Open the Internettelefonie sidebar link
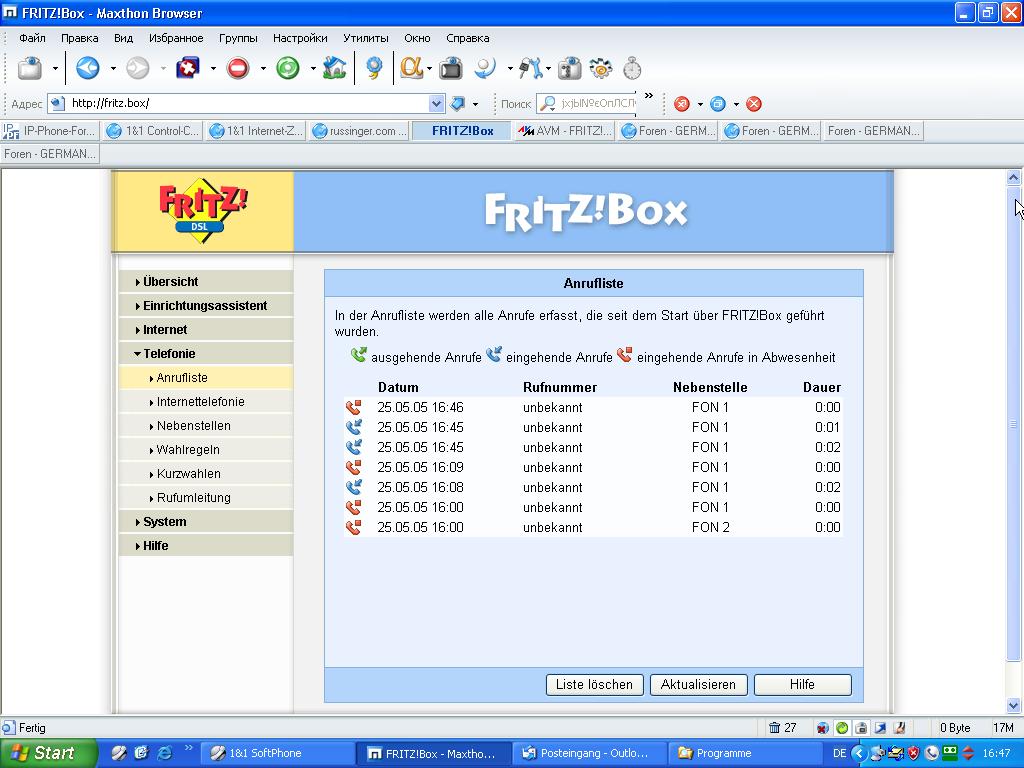The height and width of the screenshot is (768, 1024). [200, 402]
